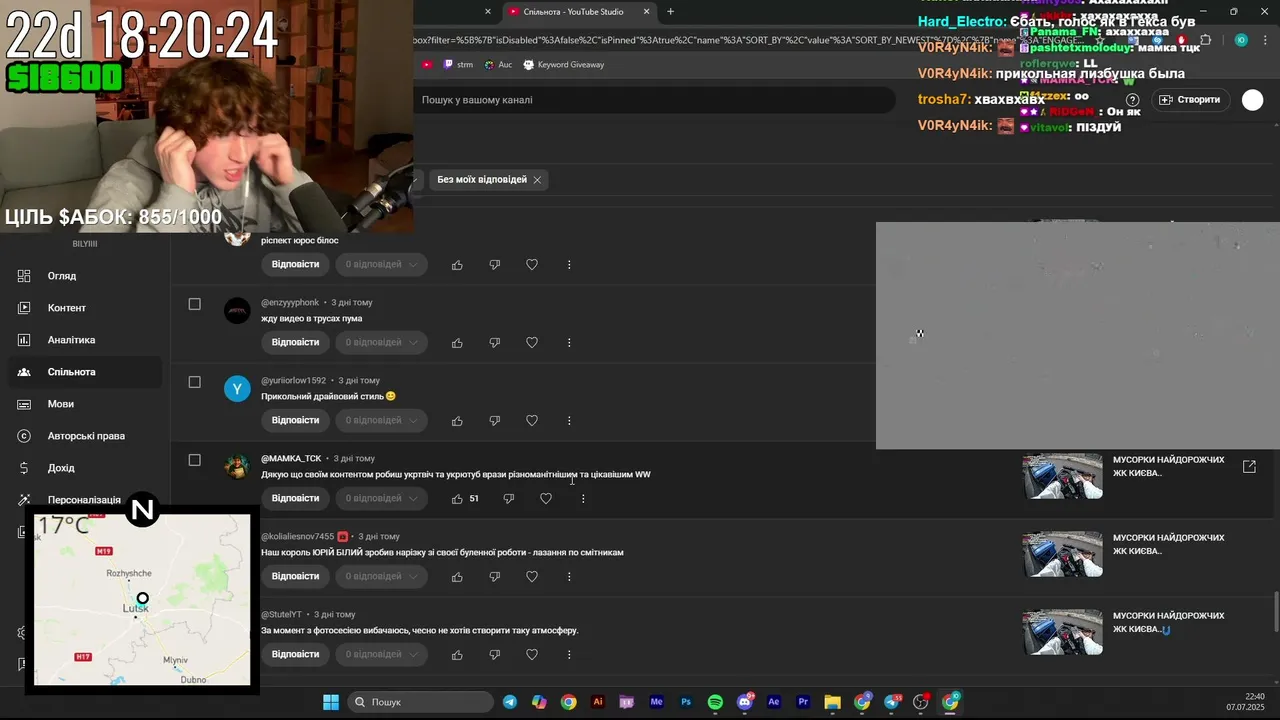Screen dimensions: 1280x720
Task: Thumbs down the @MAMKA_TCK comment
Action: (x=508, y=499)
